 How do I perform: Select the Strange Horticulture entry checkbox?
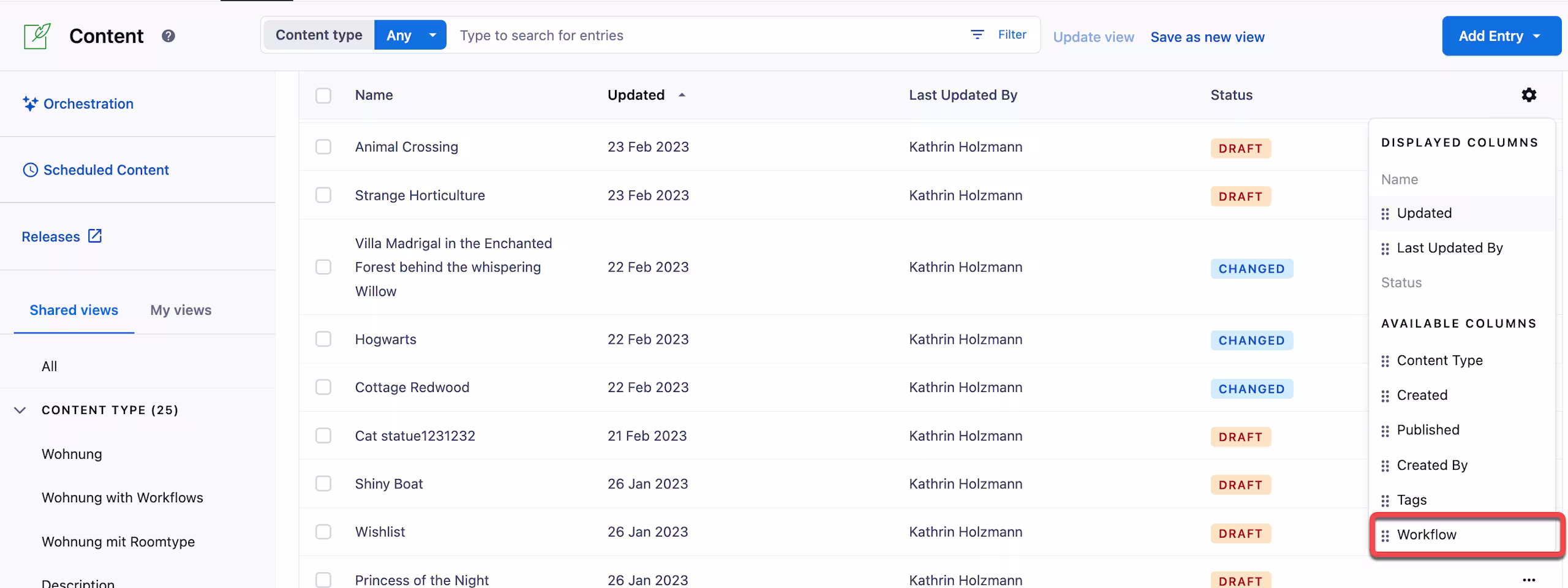tap(323, 195)
